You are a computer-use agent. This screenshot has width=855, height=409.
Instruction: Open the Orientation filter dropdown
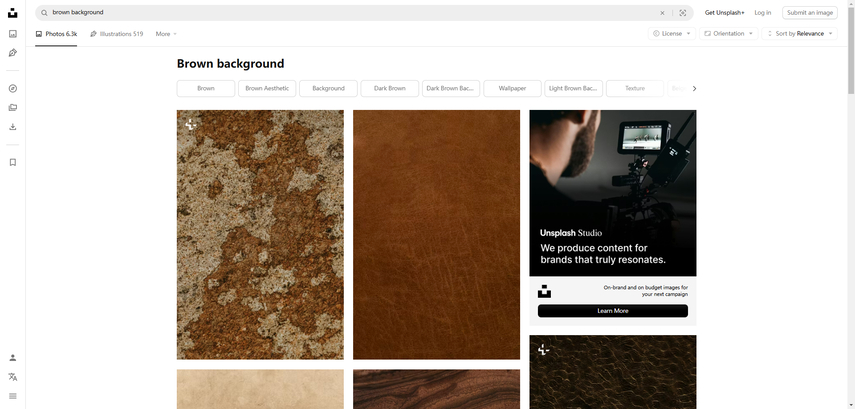tap(728, 34)
